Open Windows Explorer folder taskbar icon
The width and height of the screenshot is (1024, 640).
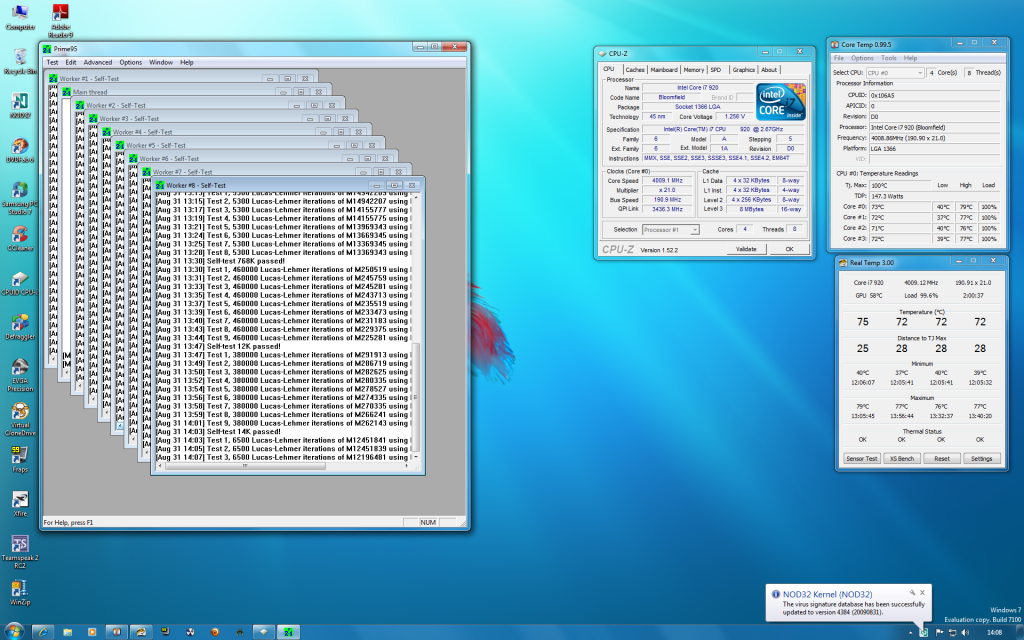67,632
